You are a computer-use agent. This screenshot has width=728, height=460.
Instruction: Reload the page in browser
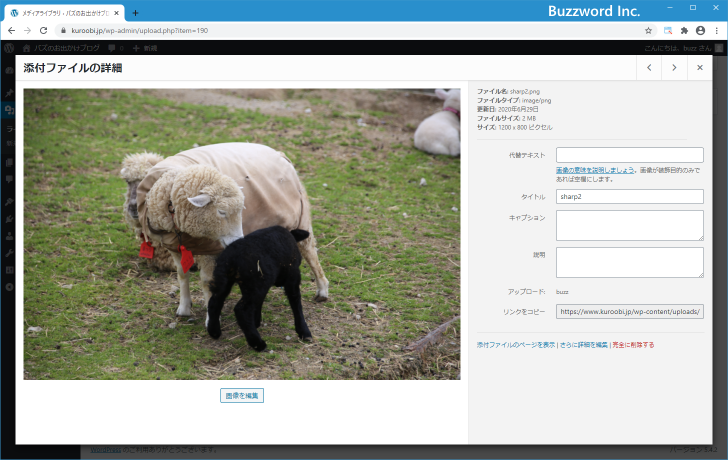pos(43,30)
